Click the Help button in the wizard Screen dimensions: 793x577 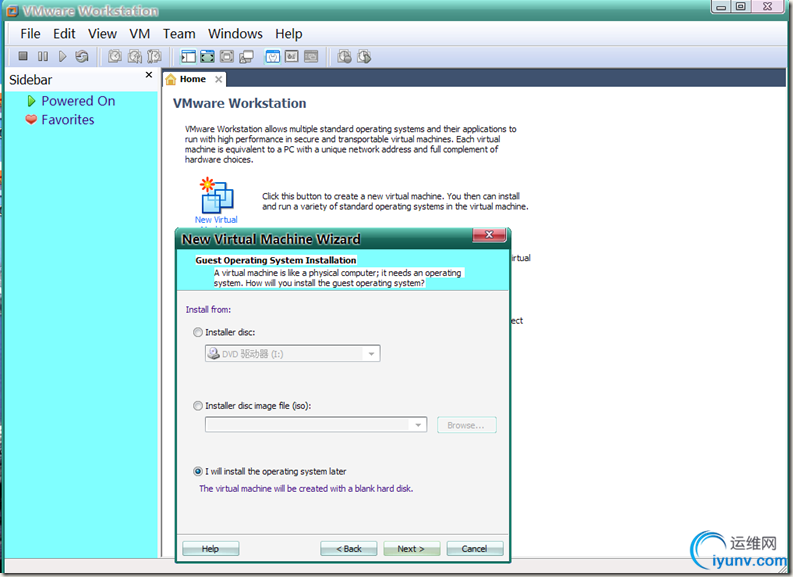(210, 549)
